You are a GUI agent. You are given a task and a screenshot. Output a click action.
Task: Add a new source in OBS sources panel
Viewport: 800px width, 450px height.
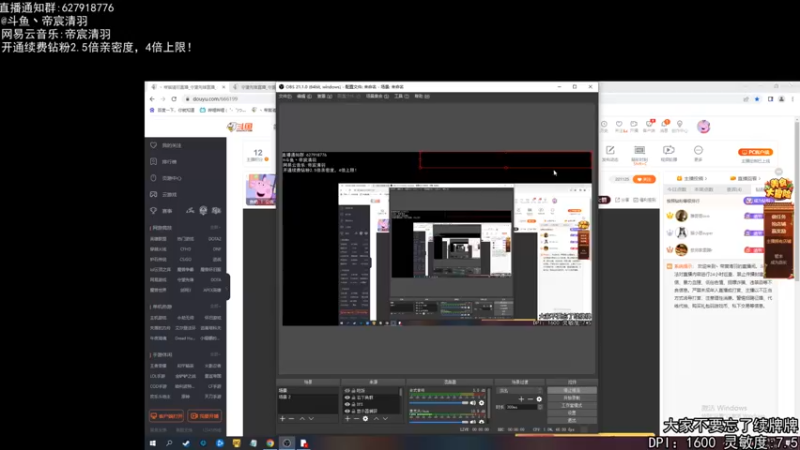tap(347, 419)
